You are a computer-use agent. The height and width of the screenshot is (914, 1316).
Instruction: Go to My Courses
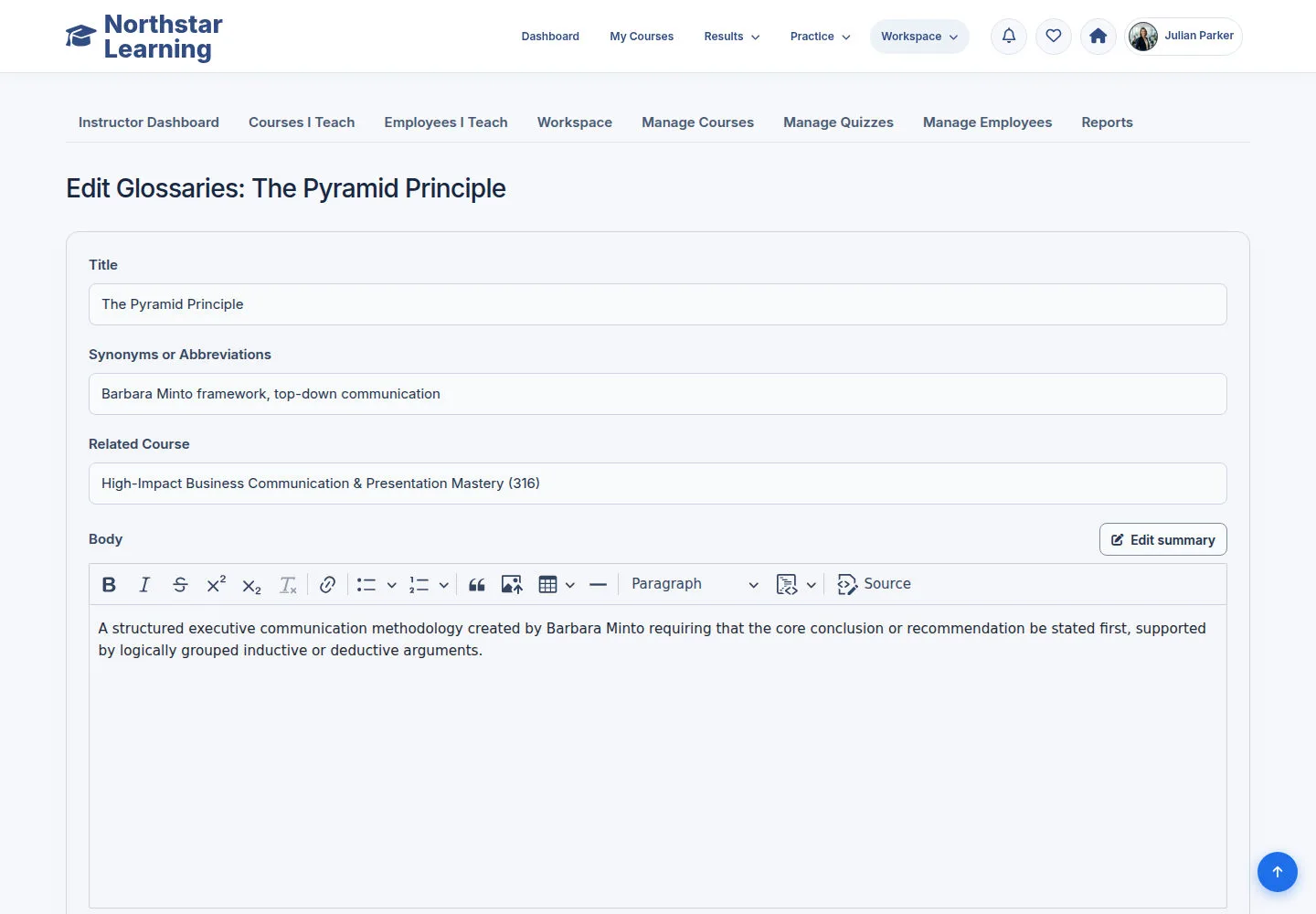click(642, 37)
